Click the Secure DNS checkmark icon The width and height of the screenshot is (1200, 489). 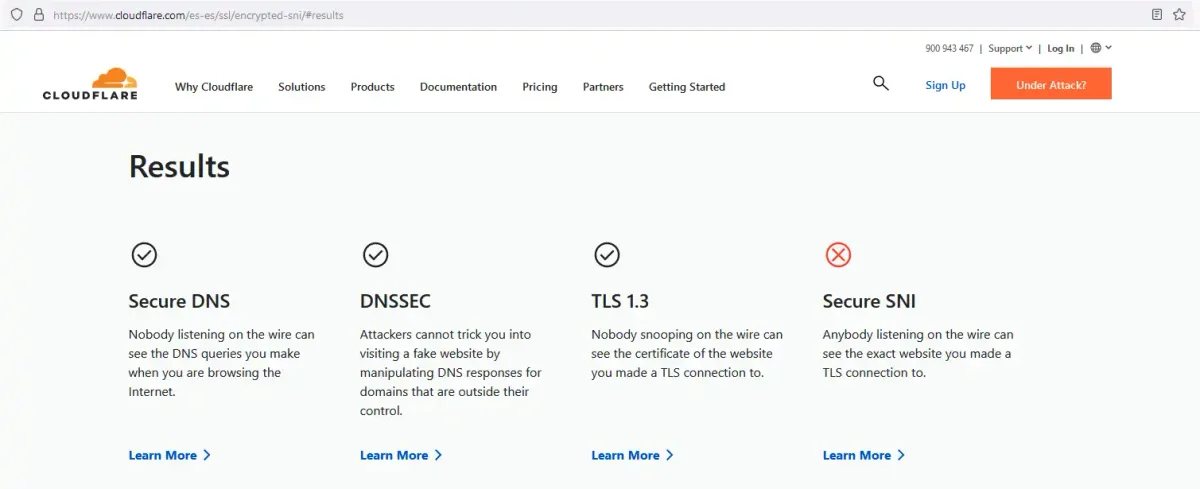pyautogui.click(x=144, y=255)
